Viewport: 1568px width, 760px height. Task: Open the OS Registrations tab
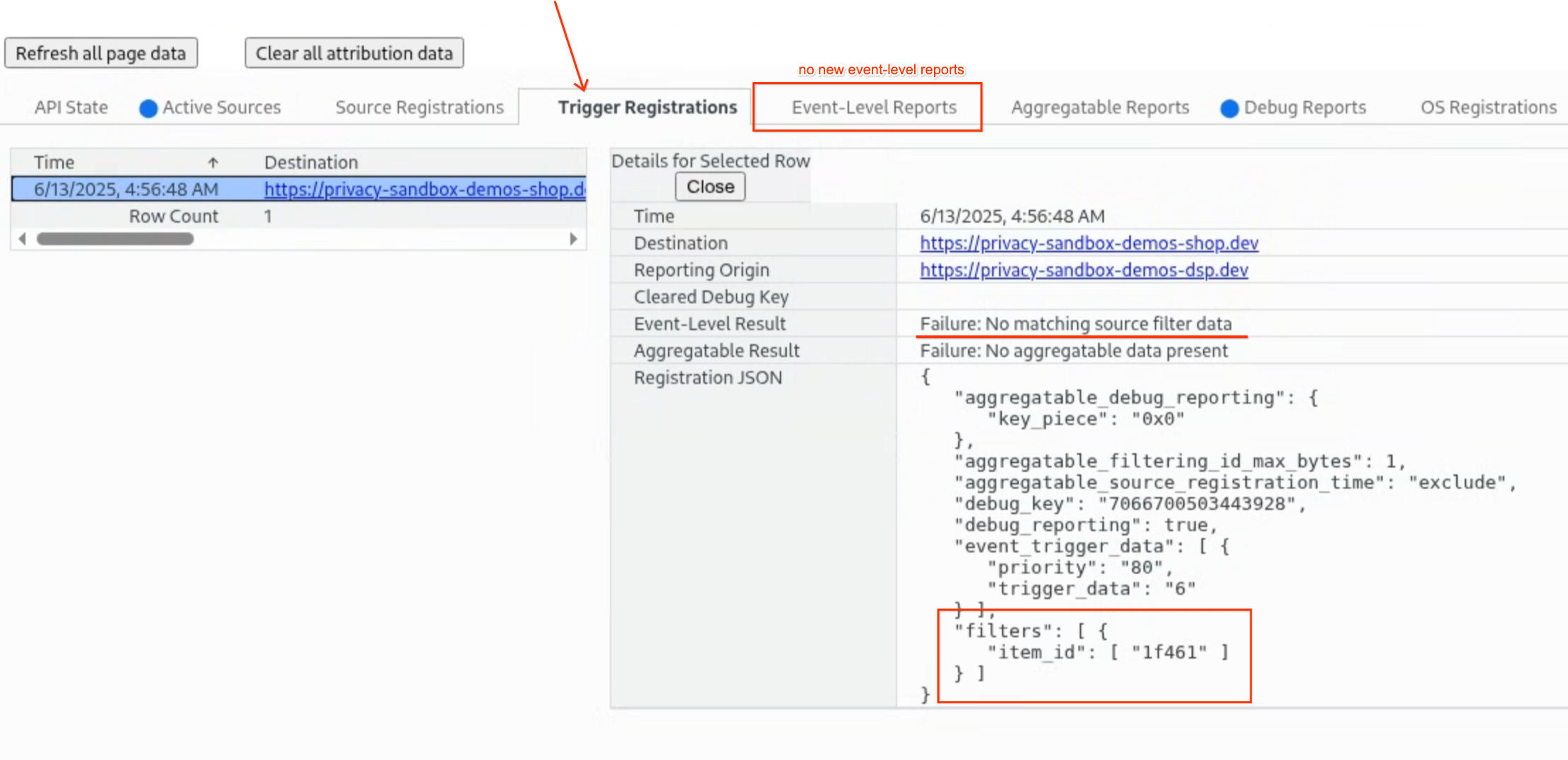tap(1488, 108)
